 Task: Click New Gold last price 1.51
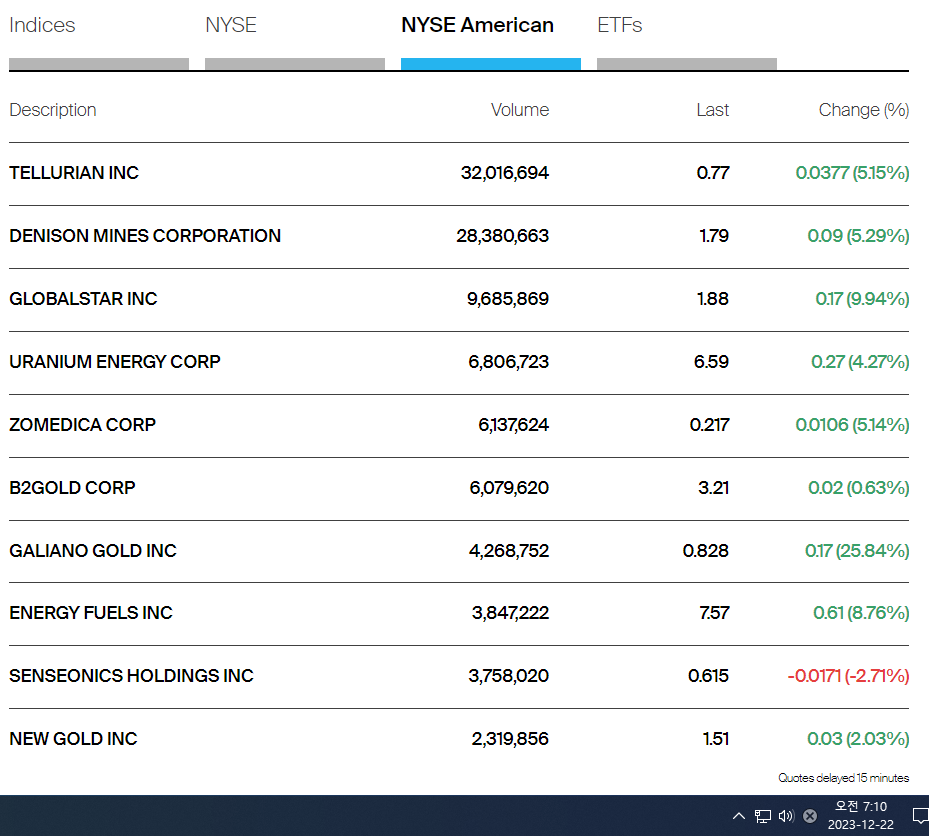pyautogui.click(x=716, y=738)
